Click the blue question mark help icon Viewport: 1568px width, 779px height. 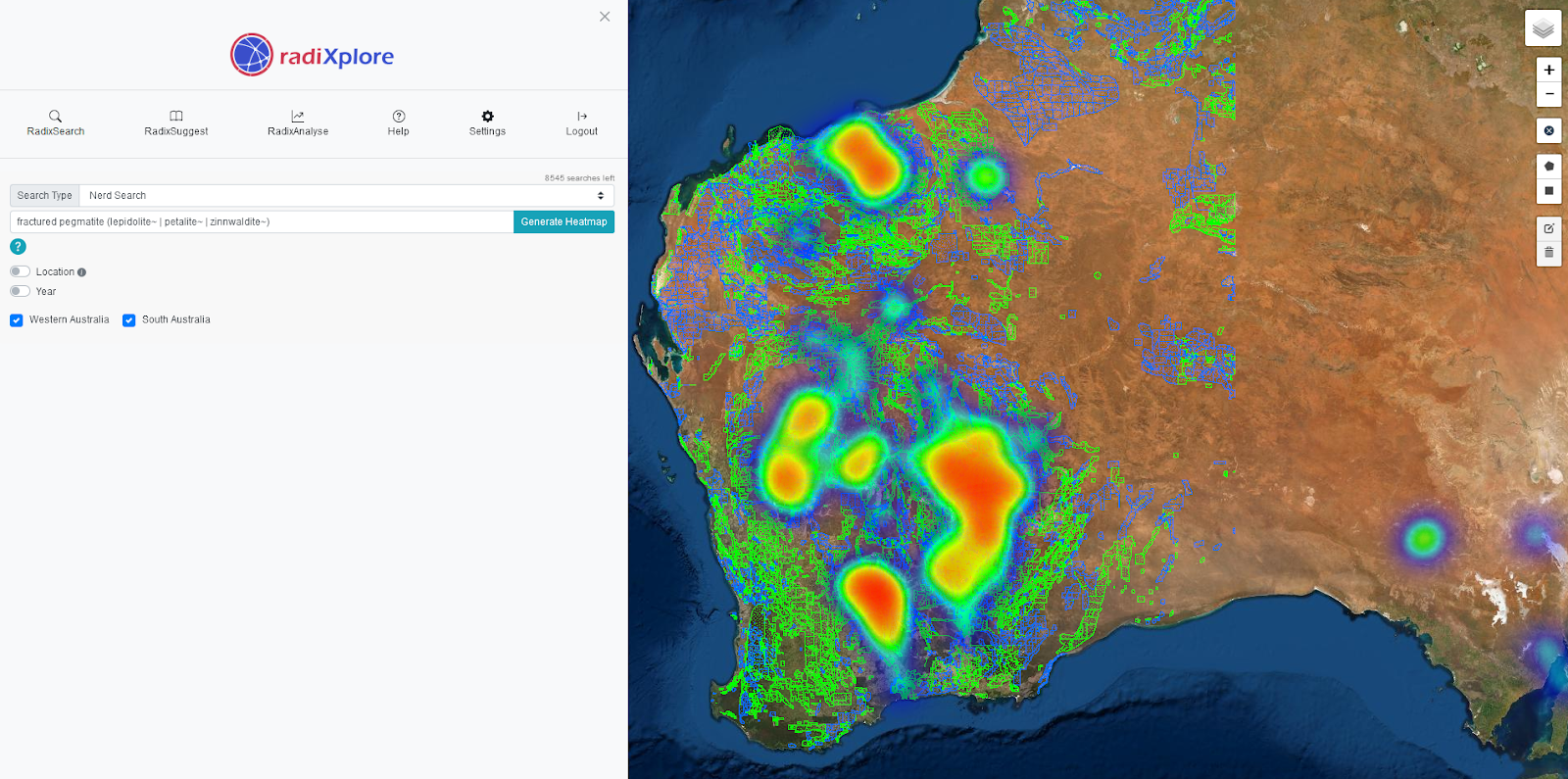18,247
